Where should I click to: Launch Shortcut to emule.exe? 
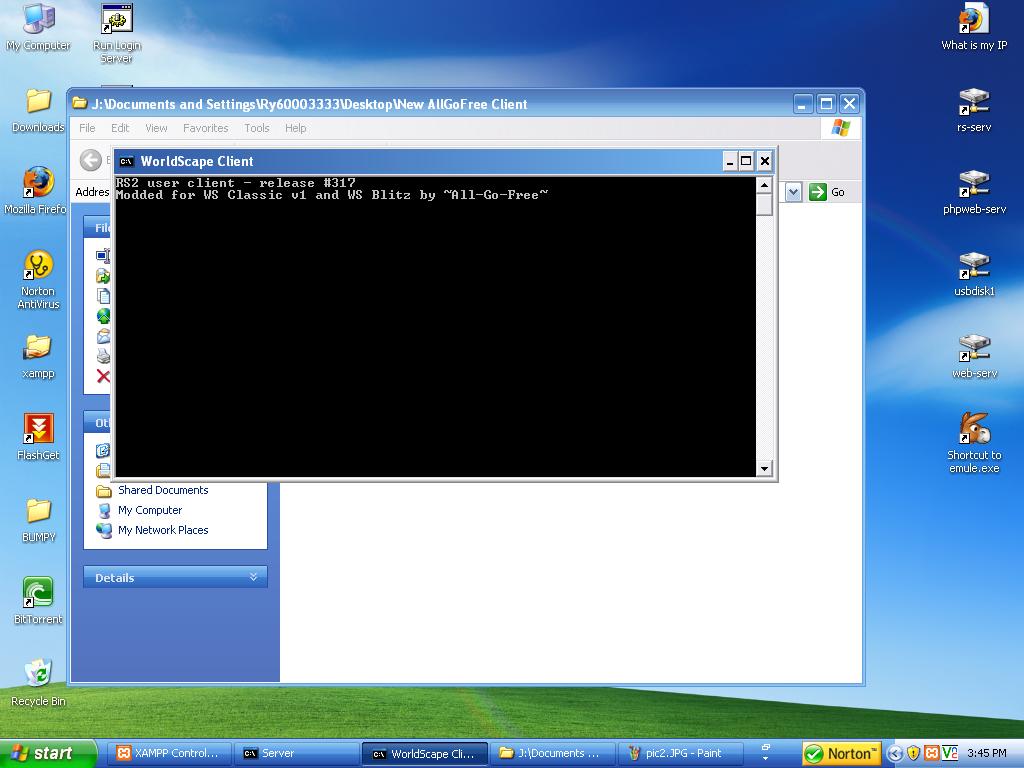(974, 443)
